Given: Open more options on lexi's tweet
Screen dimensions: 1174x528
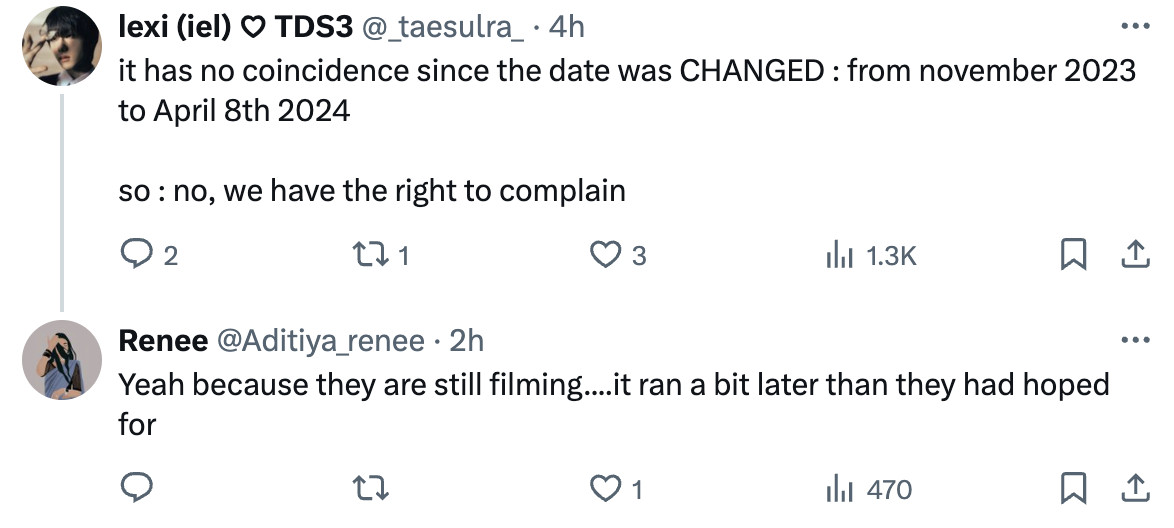Looking at the screenshot, I should [x=1135, y=27].
